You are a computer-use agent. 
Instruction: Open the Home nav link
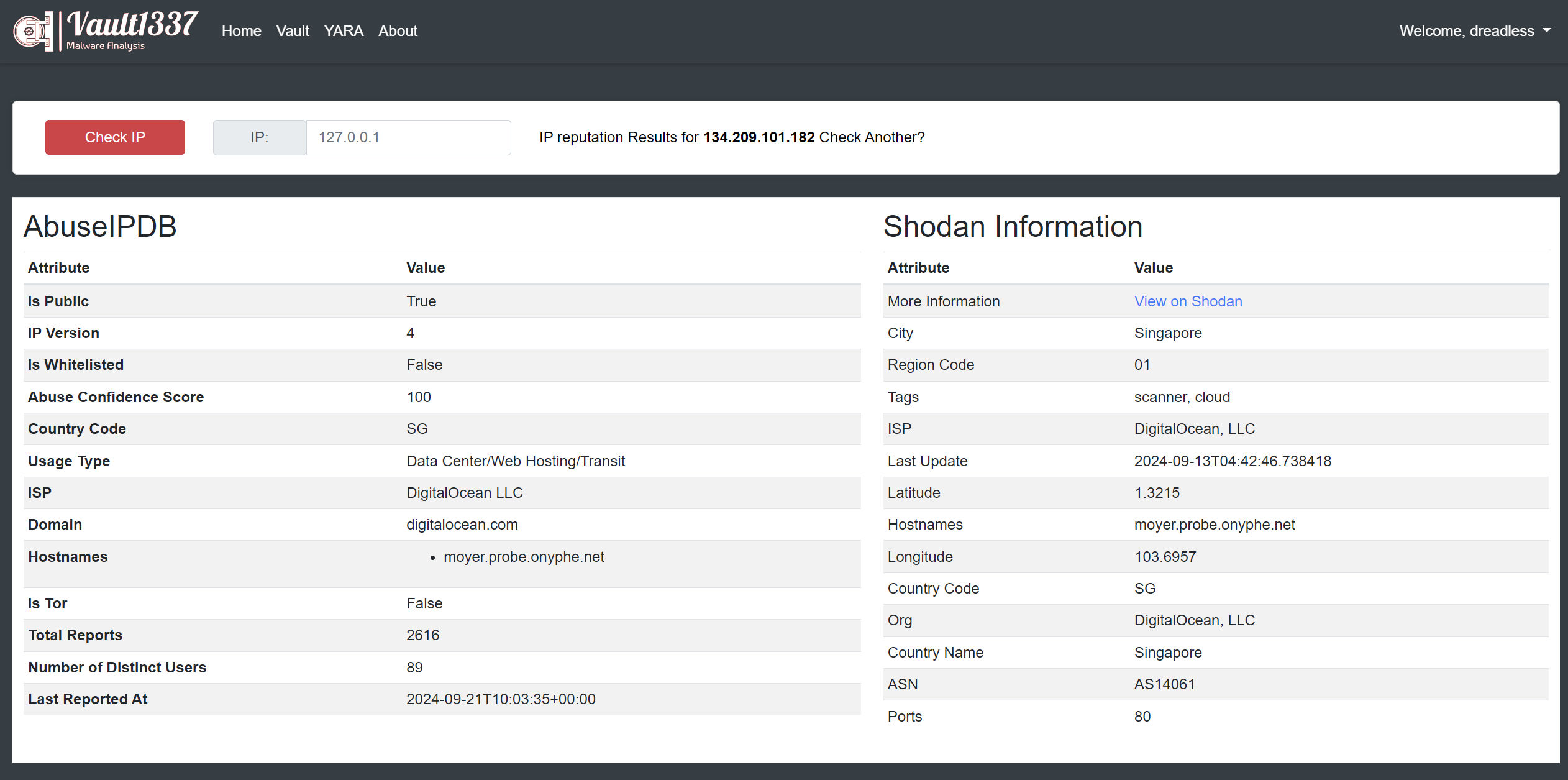click(x=241, y=31)
